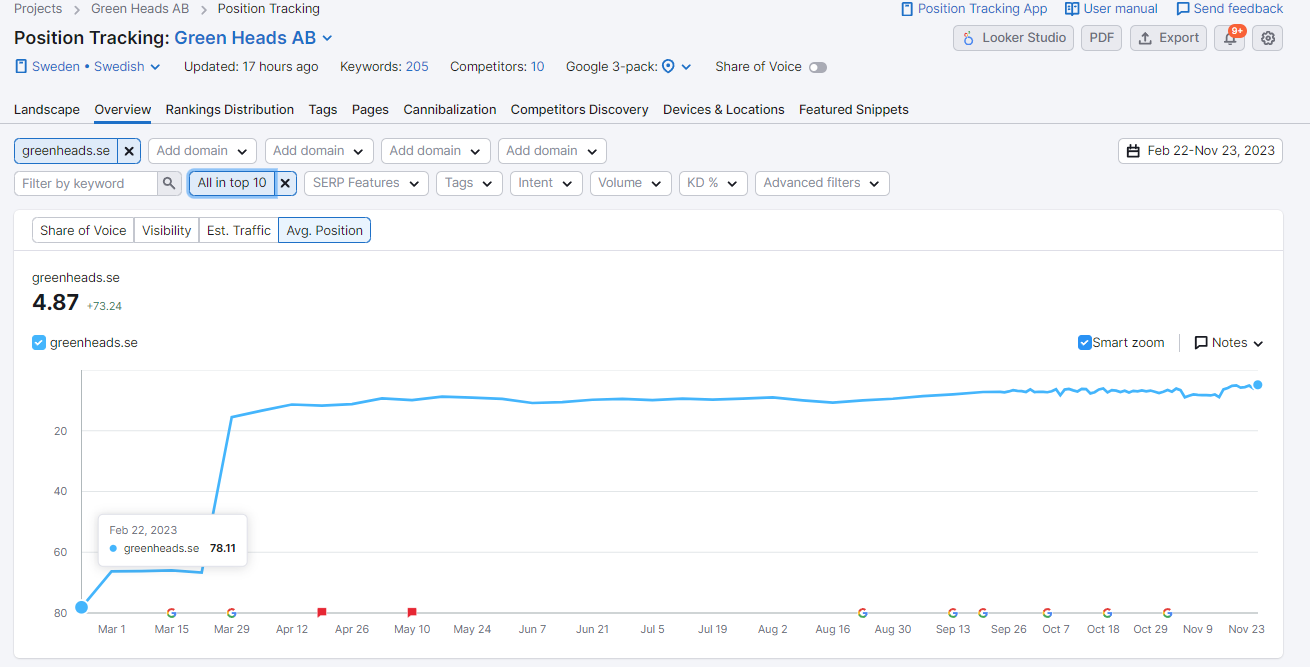Open the SERP Features filter dropdown
Image resolution: width=1310 pixels, height=667 pixels.
pyautogui.click(x=366, y=183)
